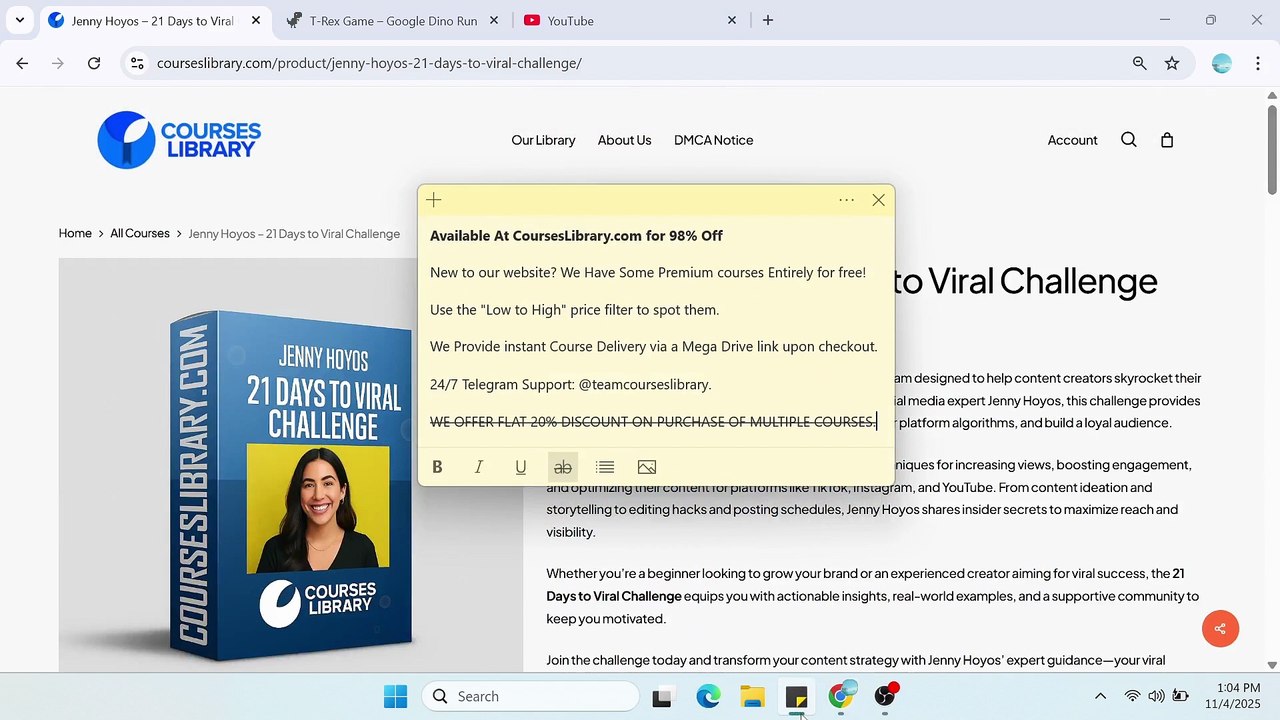Screen dimensions: 1280x720
Task: Click scrollbar down arrow
Action: [x=1272, y=665]
